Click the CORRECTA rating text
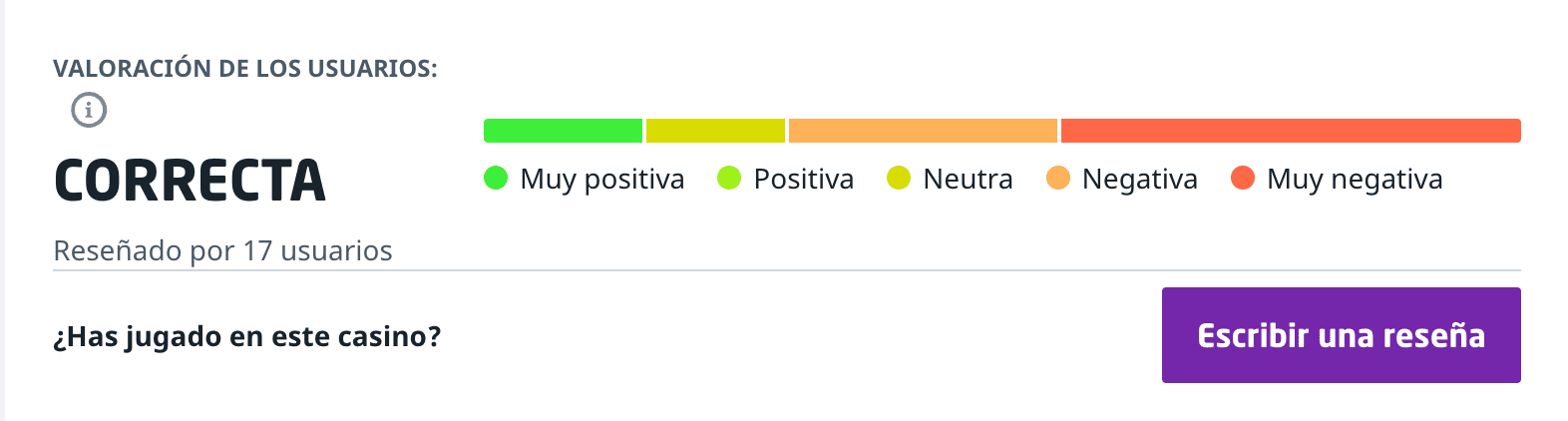This screenshot has width=1568, height=421. pos(190,182)
